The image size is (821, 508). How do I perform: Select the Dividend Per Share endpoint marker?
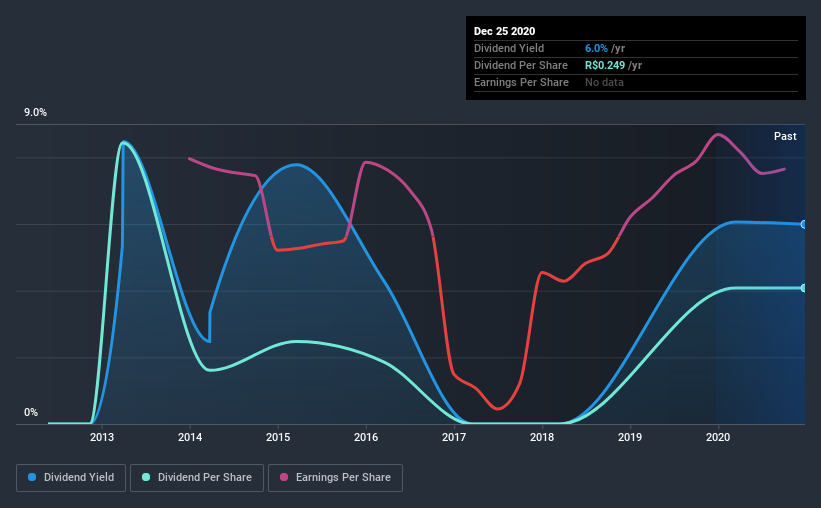point(804,288)
